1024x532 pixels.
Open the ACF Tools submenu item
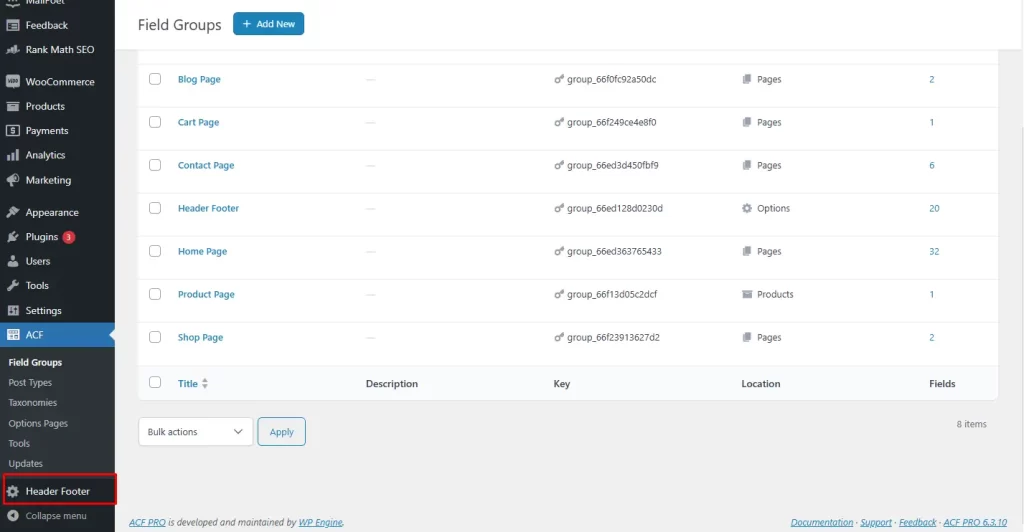pyautogui.click(x=19, y=443)
